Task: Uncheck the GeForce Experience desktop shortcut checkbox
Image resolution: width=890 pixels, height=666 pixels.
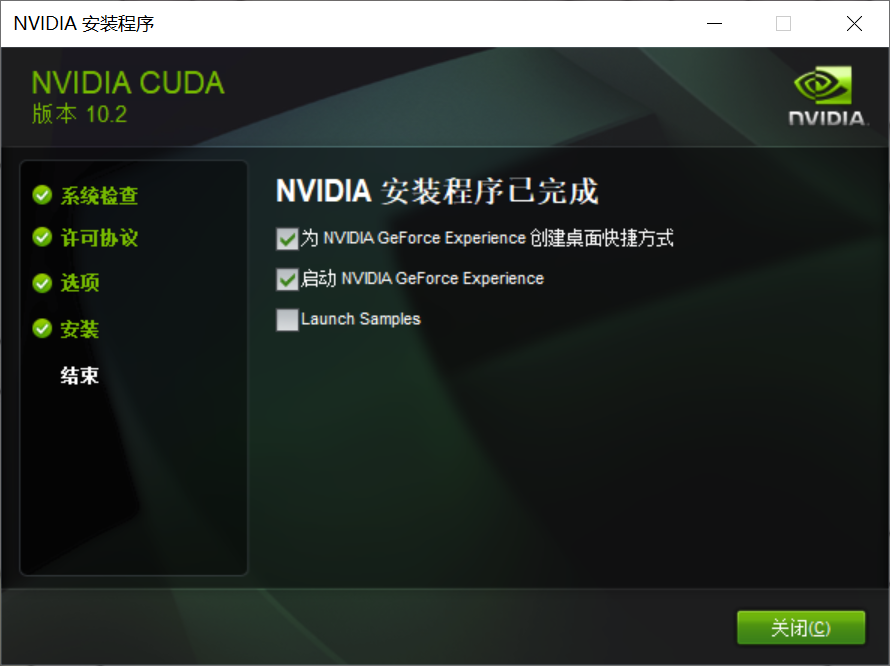Action: click(x=287, y=238)
